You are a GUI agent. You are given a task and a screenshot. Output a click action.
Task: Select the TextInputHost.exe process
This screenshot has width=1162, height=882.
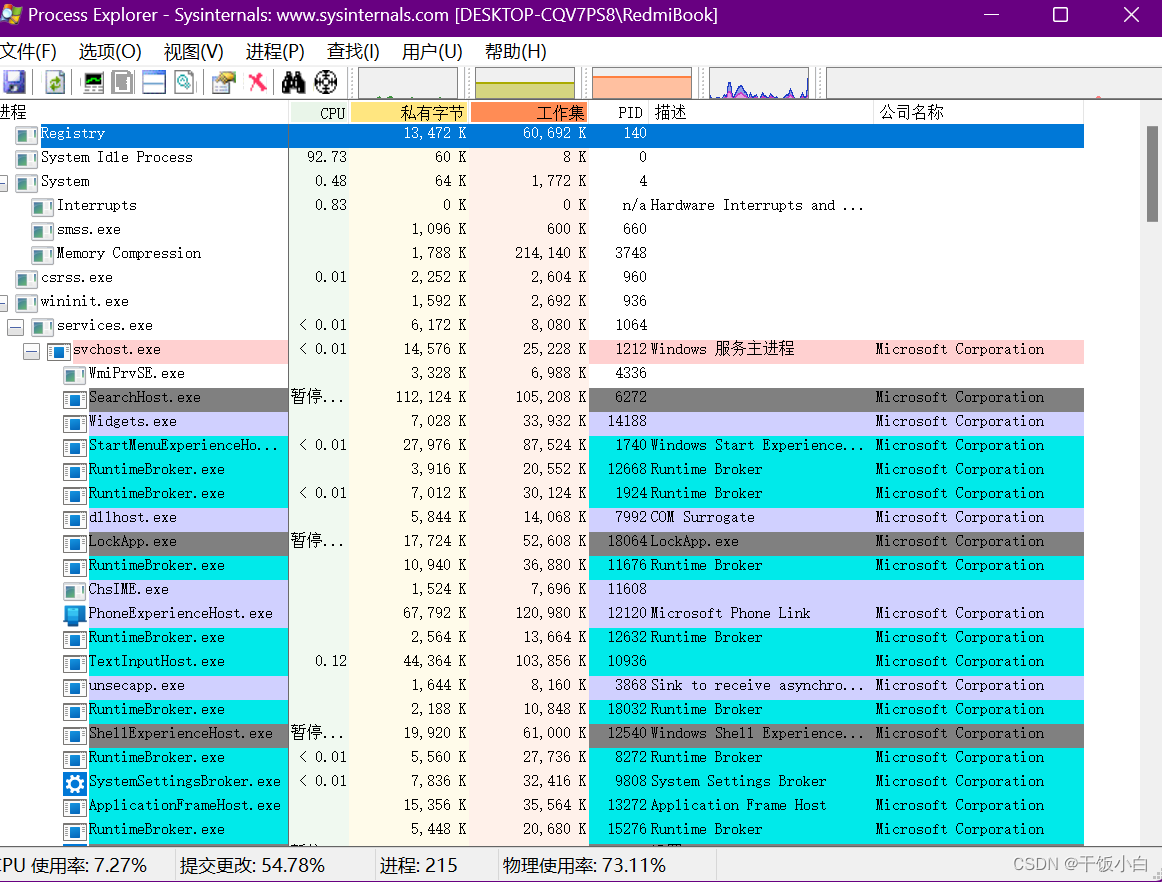click(156, 662)
